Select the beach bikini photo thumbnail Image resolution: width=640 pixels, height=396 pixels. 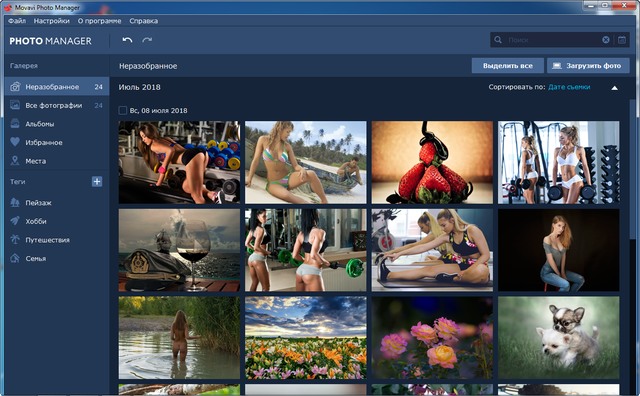point(306,162)
